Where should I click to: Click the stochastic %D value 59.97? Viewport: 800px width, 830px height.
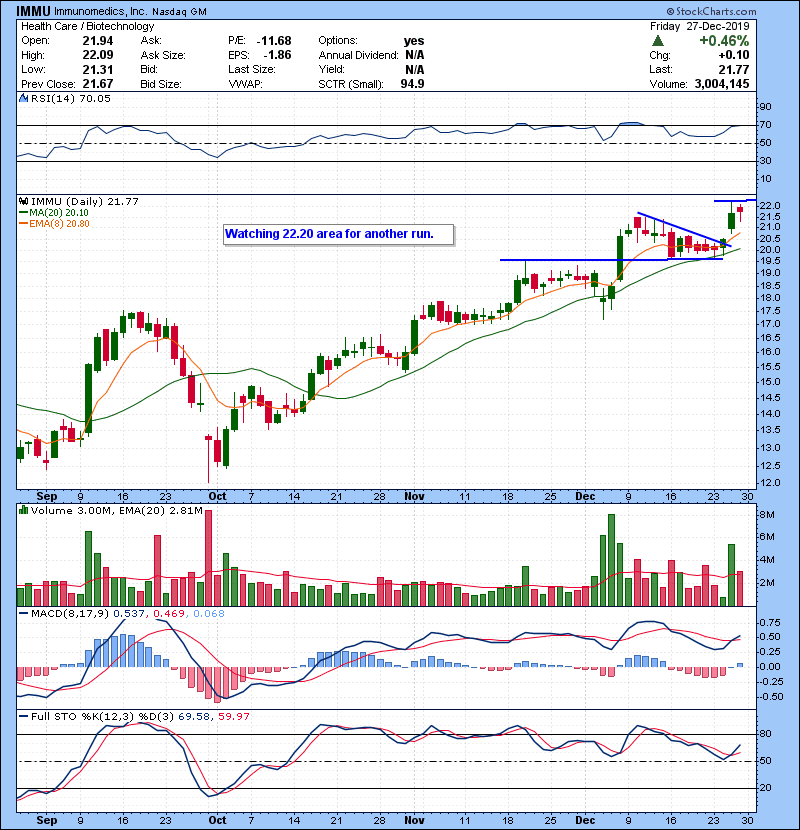click(233, 717)
